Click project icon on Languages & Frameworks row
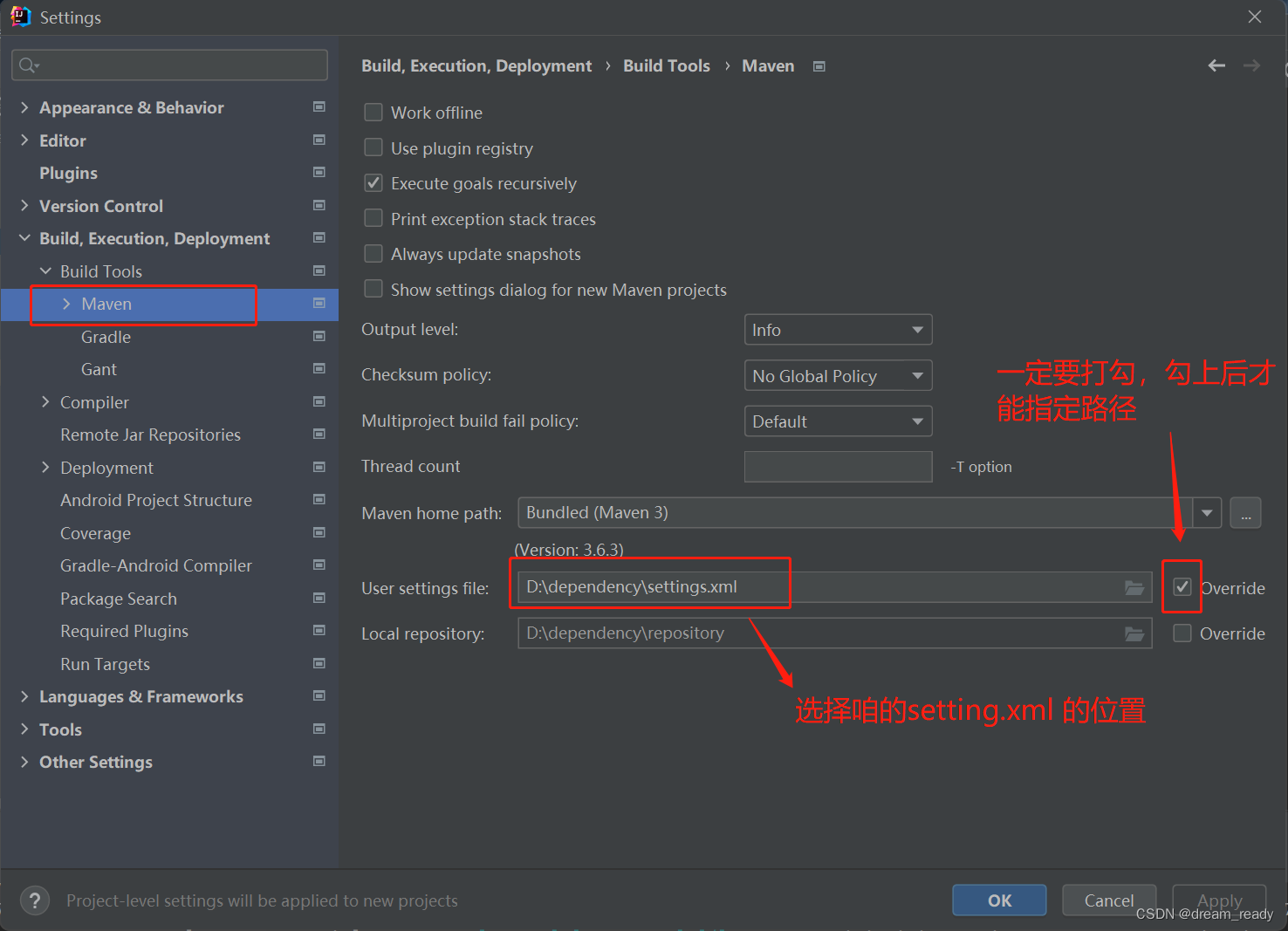The width and height of the screenshot is (1288, 931). 319,695
